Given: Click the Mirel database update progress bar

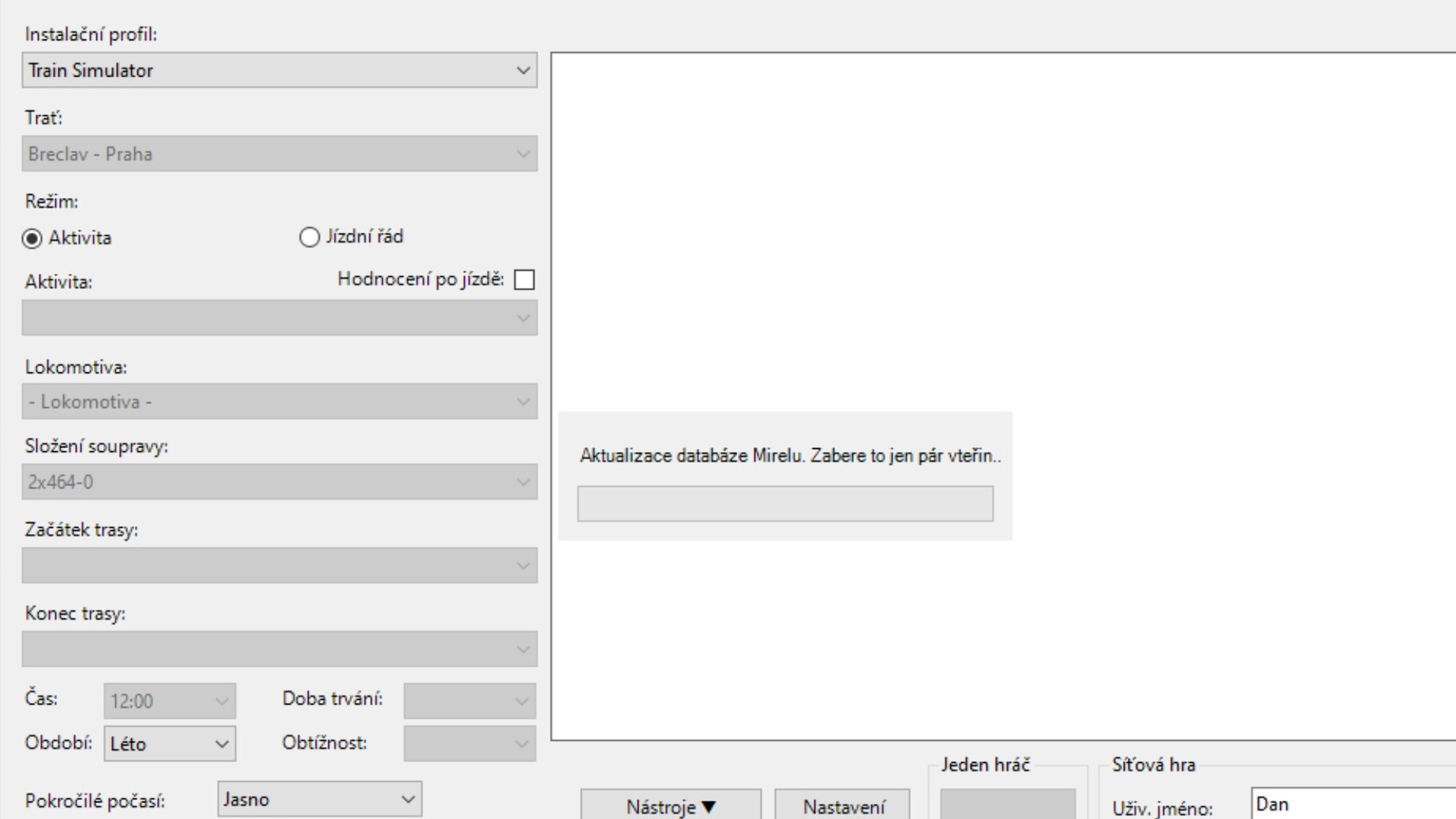Looking at the screenshot, I should pos(785,504).
